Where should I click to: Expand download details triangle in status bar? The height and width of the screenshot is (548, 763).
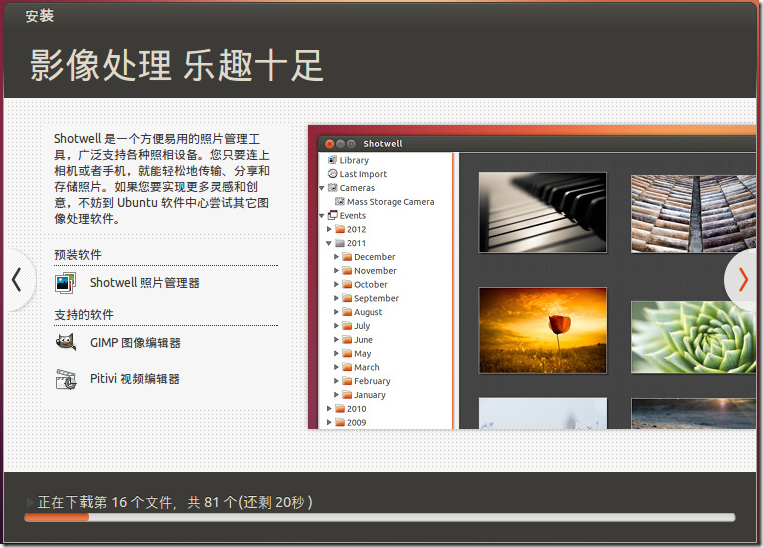tap(30, 502)
